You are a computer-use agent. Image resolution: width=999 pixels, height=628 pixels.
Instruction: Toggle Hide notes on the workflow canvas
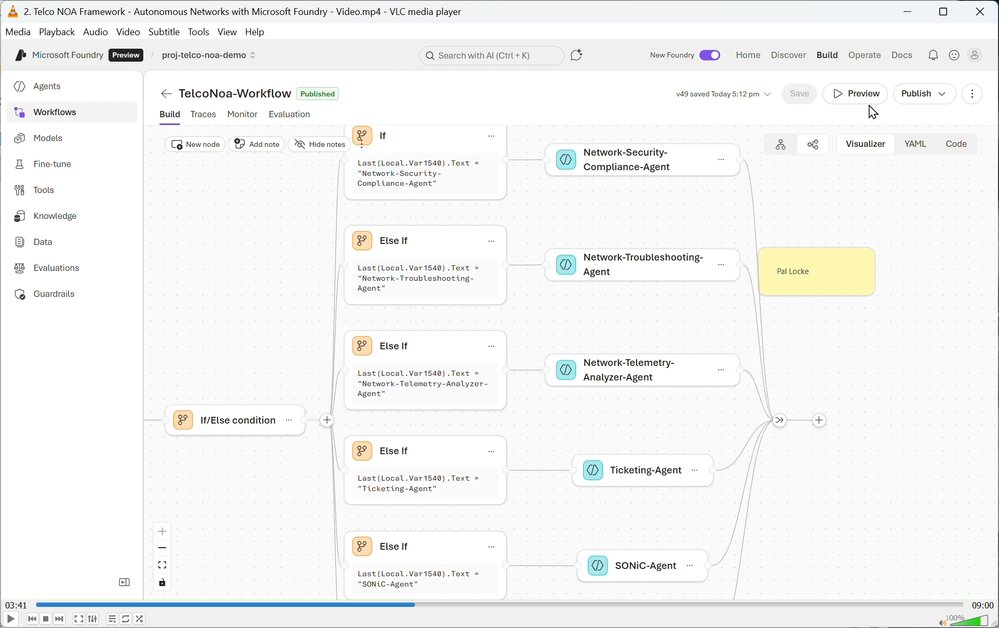click(x=319, y=144)
